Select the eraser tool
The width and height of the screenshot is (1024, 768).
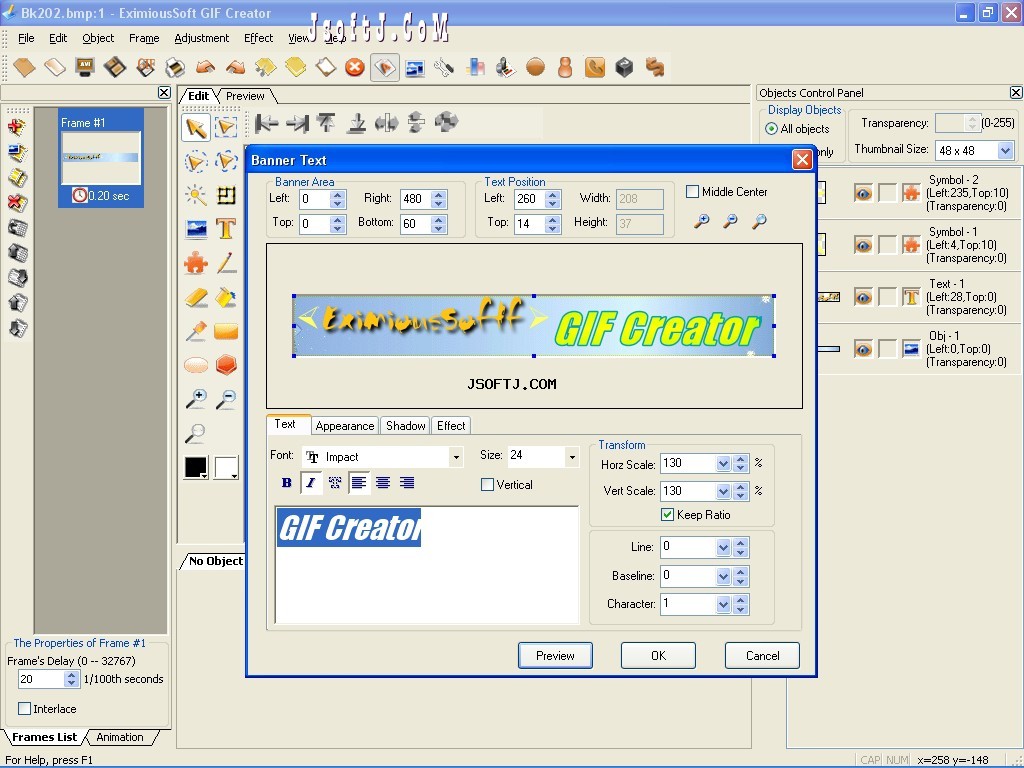[x=195, y=297]
